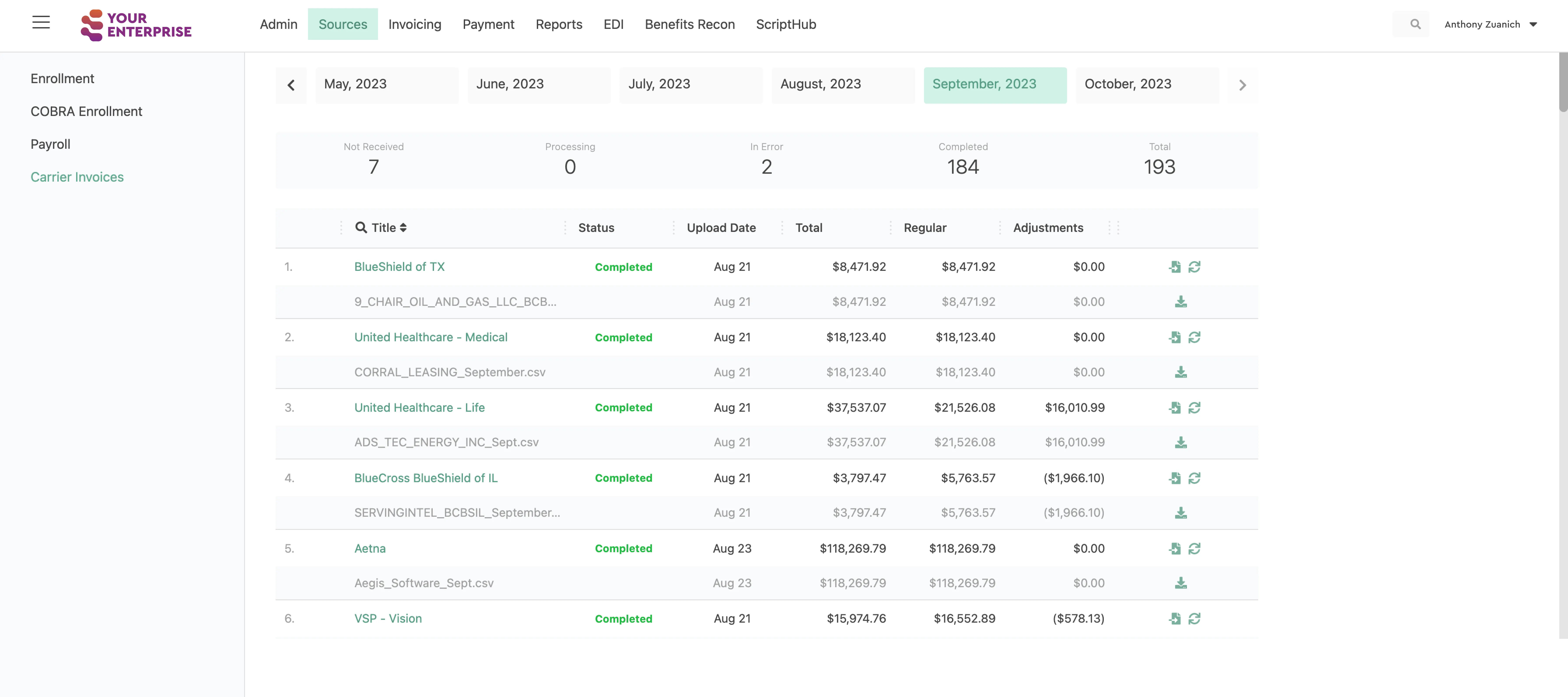
Task: Click the search magnifier icon in header
Action: pyautogui.click(x=1415, y=24)
